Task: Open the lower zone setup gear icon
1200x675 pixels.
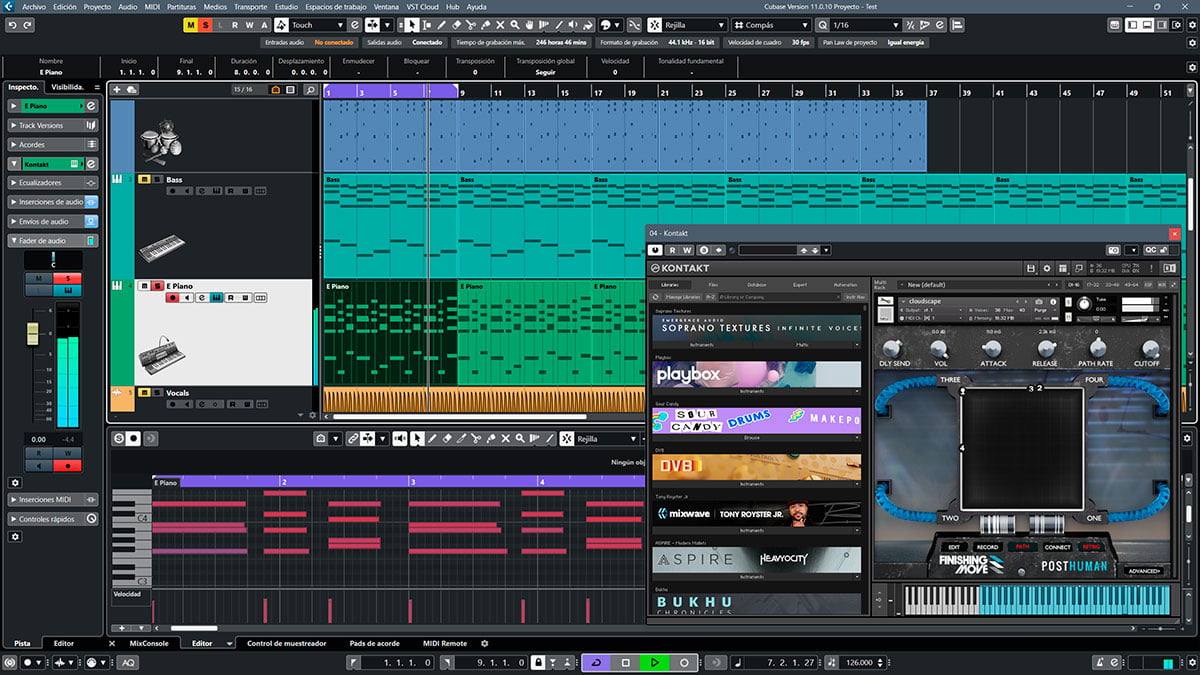Action: click(485, 643)
